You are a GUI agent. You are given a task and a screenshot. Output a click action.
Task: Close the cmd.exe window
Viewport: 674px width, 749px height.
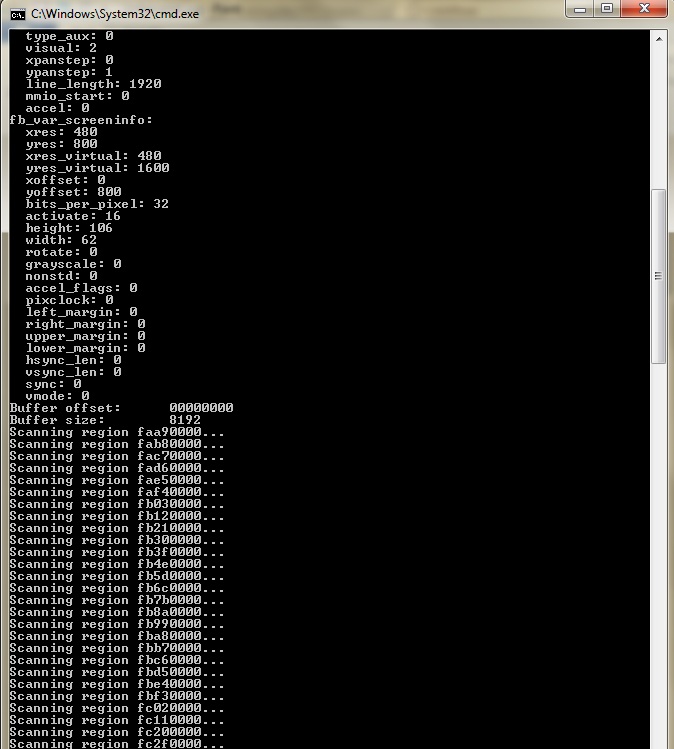[x=643, y=9]
